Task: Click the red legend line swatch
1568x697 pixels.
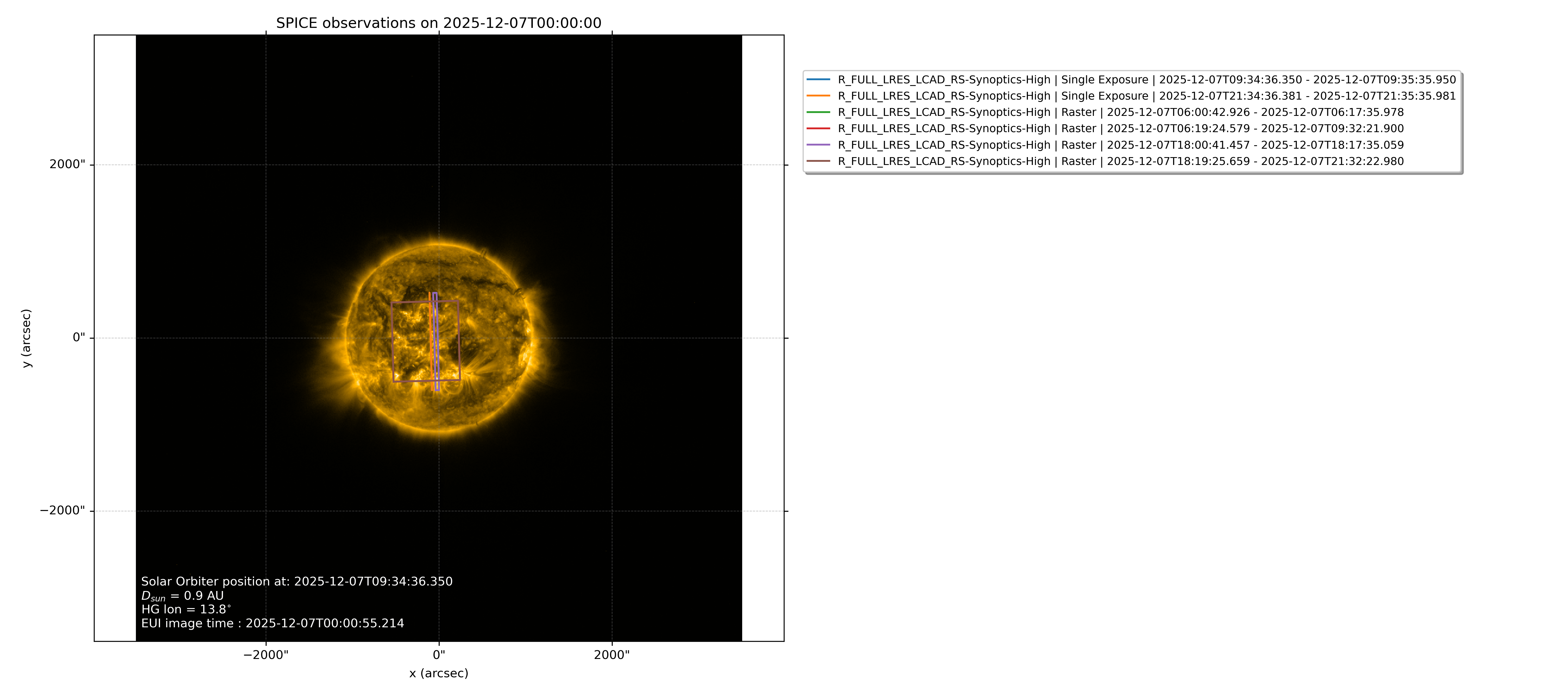Action: [x=818, y=128]
